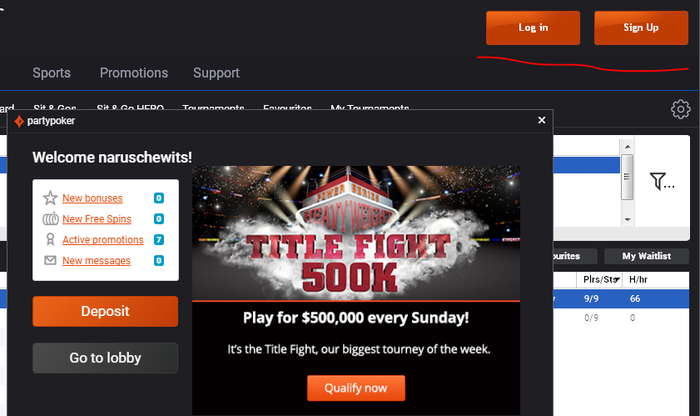Click the filter funnel icon

658,181
